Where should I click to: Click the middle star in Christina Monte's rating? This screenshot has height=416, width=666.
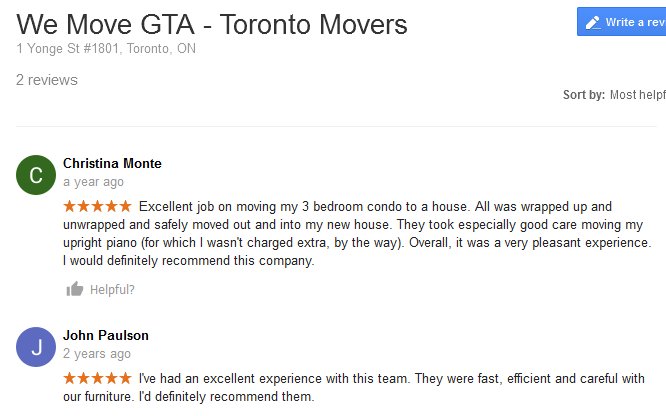97,206
